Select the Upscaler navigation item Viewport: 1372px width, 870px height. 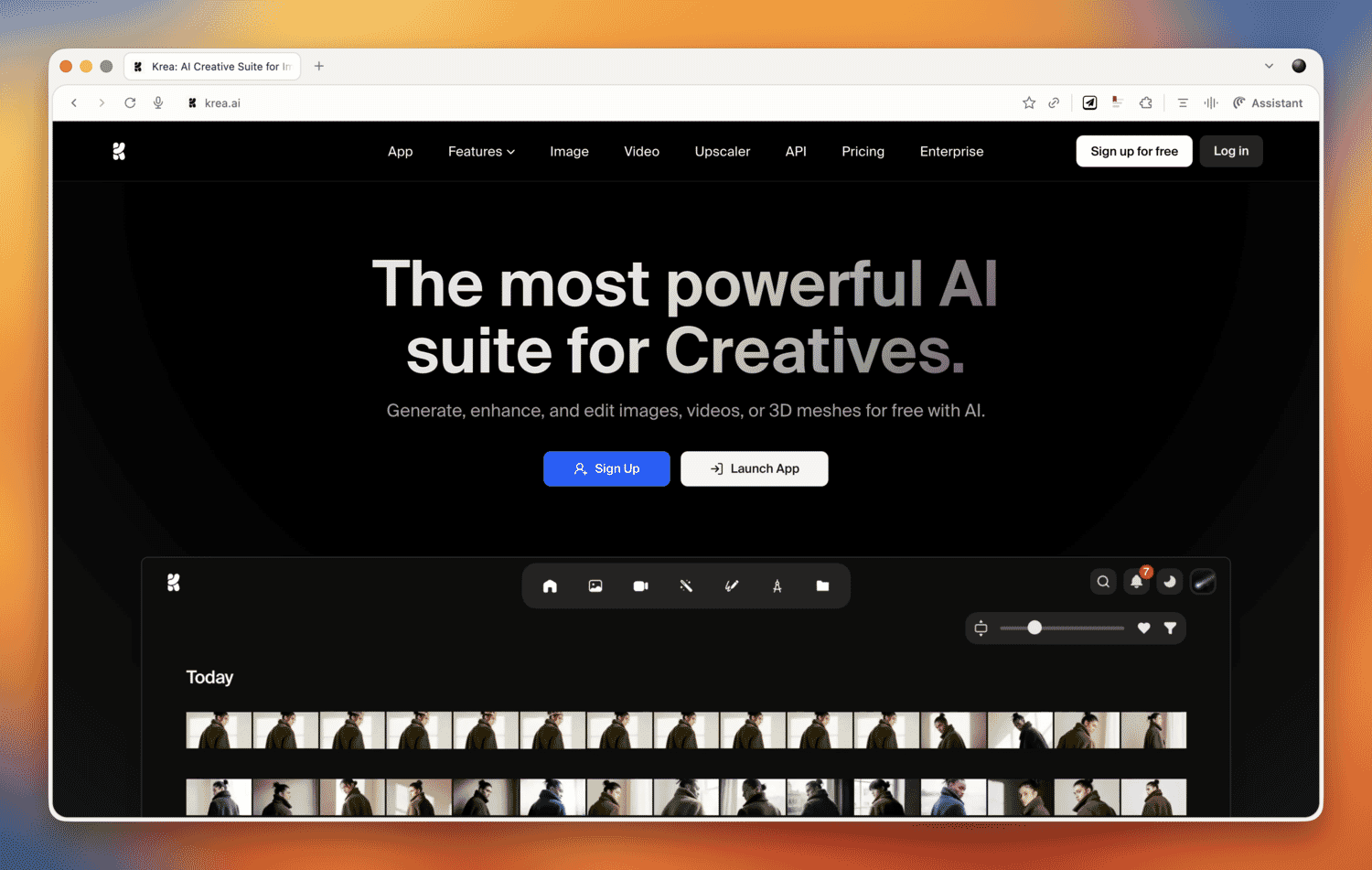(x=722, y=151)
